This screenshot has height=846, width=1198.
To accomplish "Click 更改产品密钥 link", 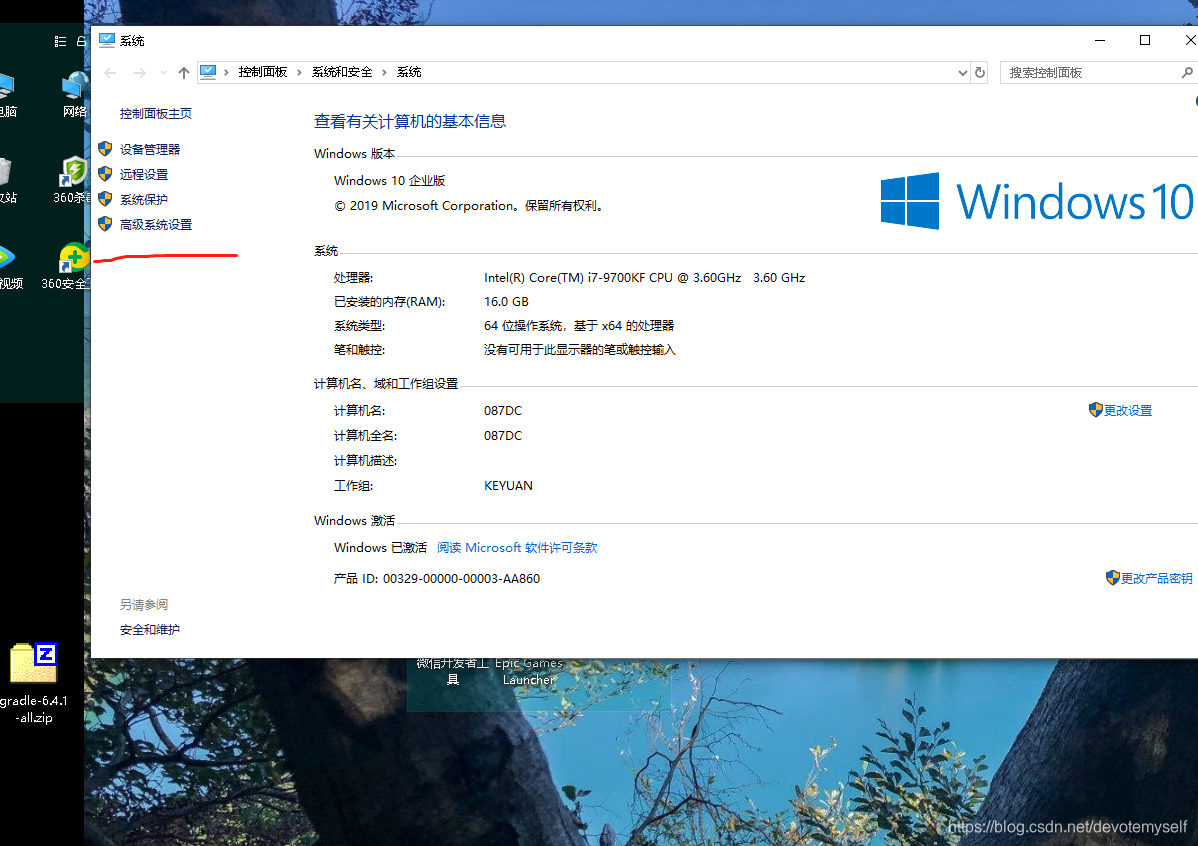I will [1157, 579].
